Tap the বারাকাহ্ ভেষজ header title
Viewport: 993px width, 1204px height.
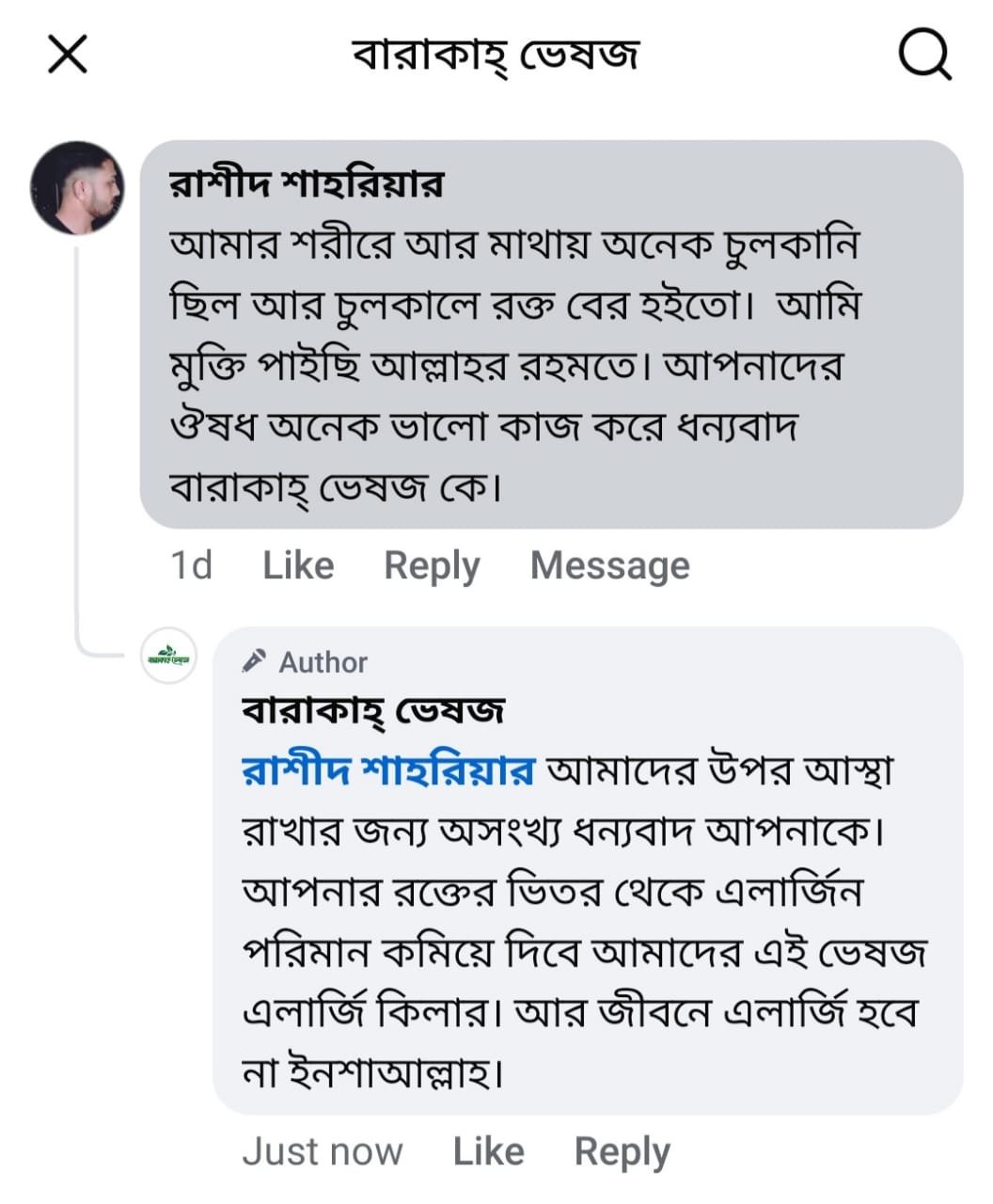(496, 54)
